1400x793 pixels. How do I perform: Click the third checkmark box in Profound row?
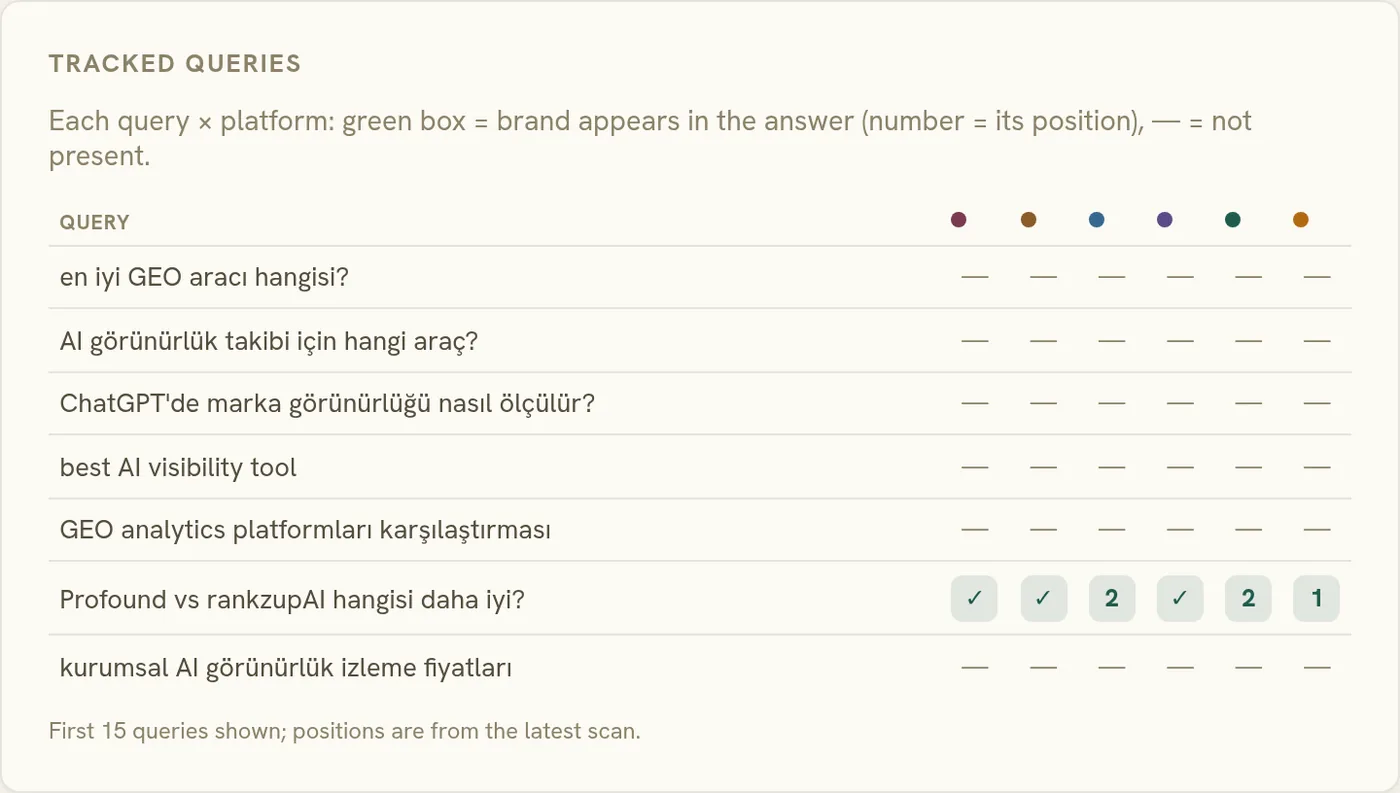click(x=1180, y=599)
